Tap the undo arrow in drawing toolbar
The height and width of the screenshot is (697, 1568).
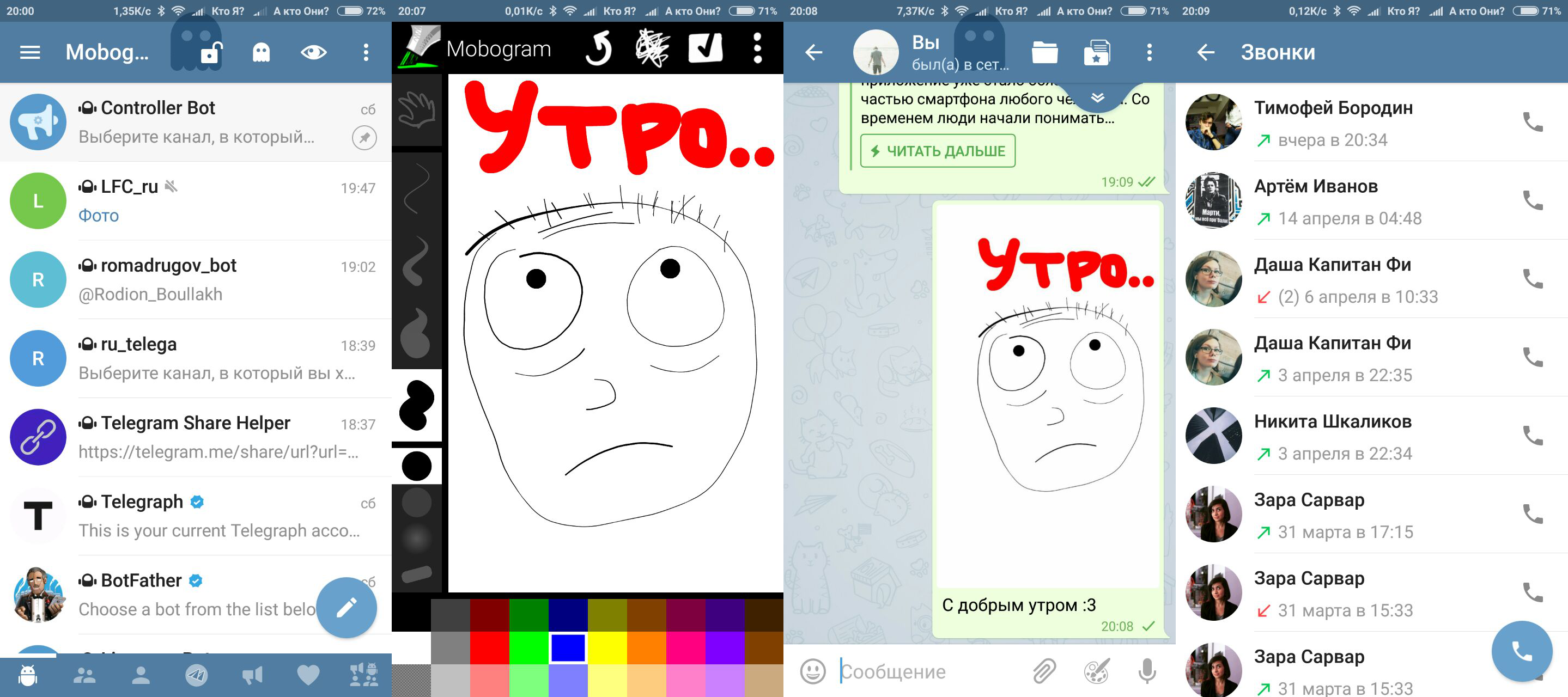pos(599,48)
